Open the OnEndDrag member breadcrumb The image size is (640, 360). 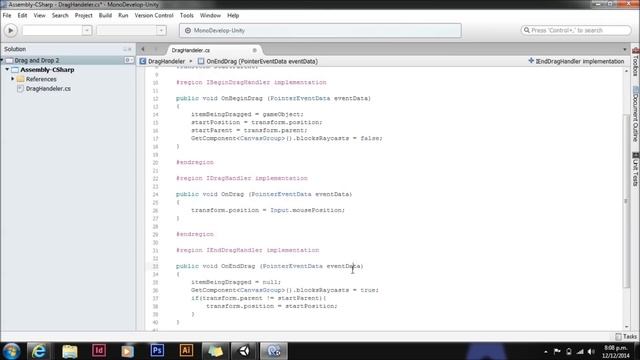point(258,61)
